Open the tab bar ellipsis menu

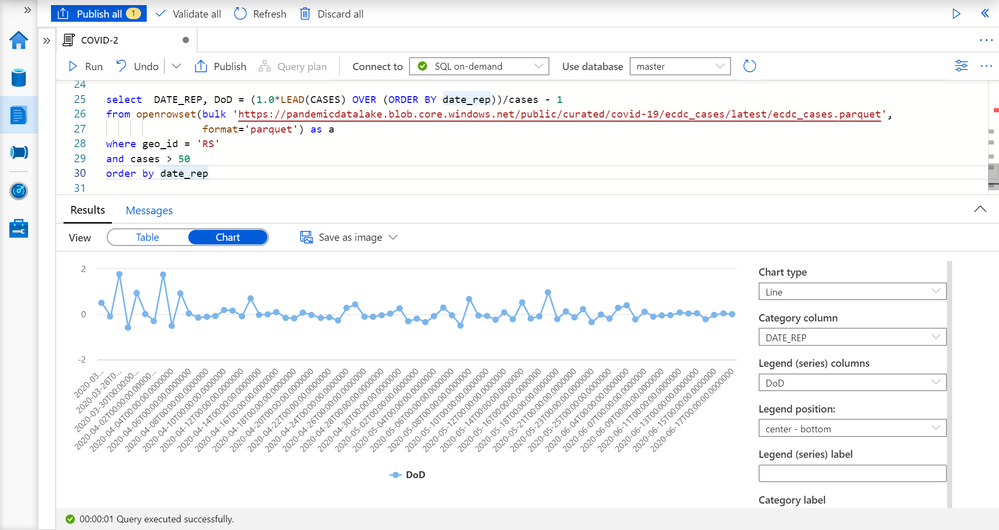(x=986, y=40)
